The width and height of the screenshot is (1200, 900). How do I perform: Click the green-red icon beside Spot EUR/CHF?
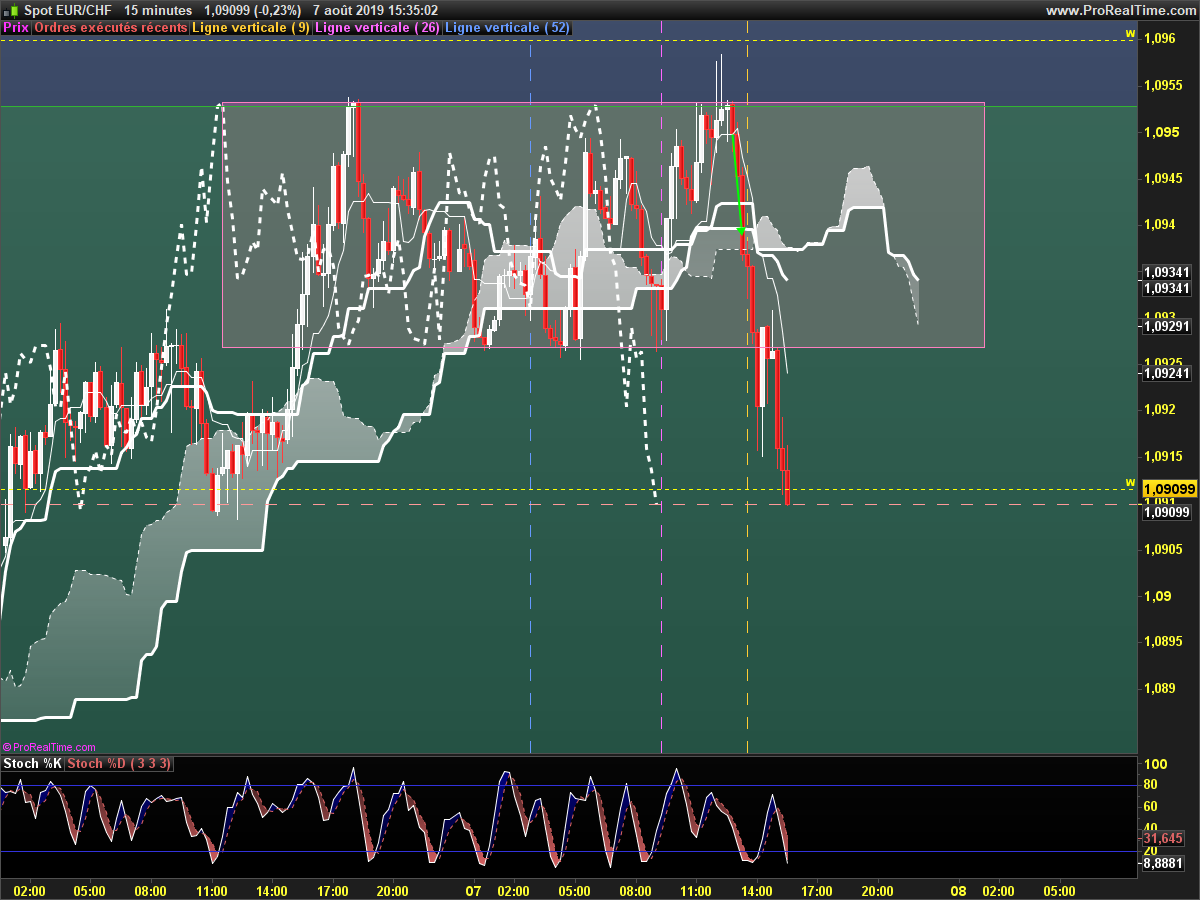pyautogui.click(x=10, y=10)
